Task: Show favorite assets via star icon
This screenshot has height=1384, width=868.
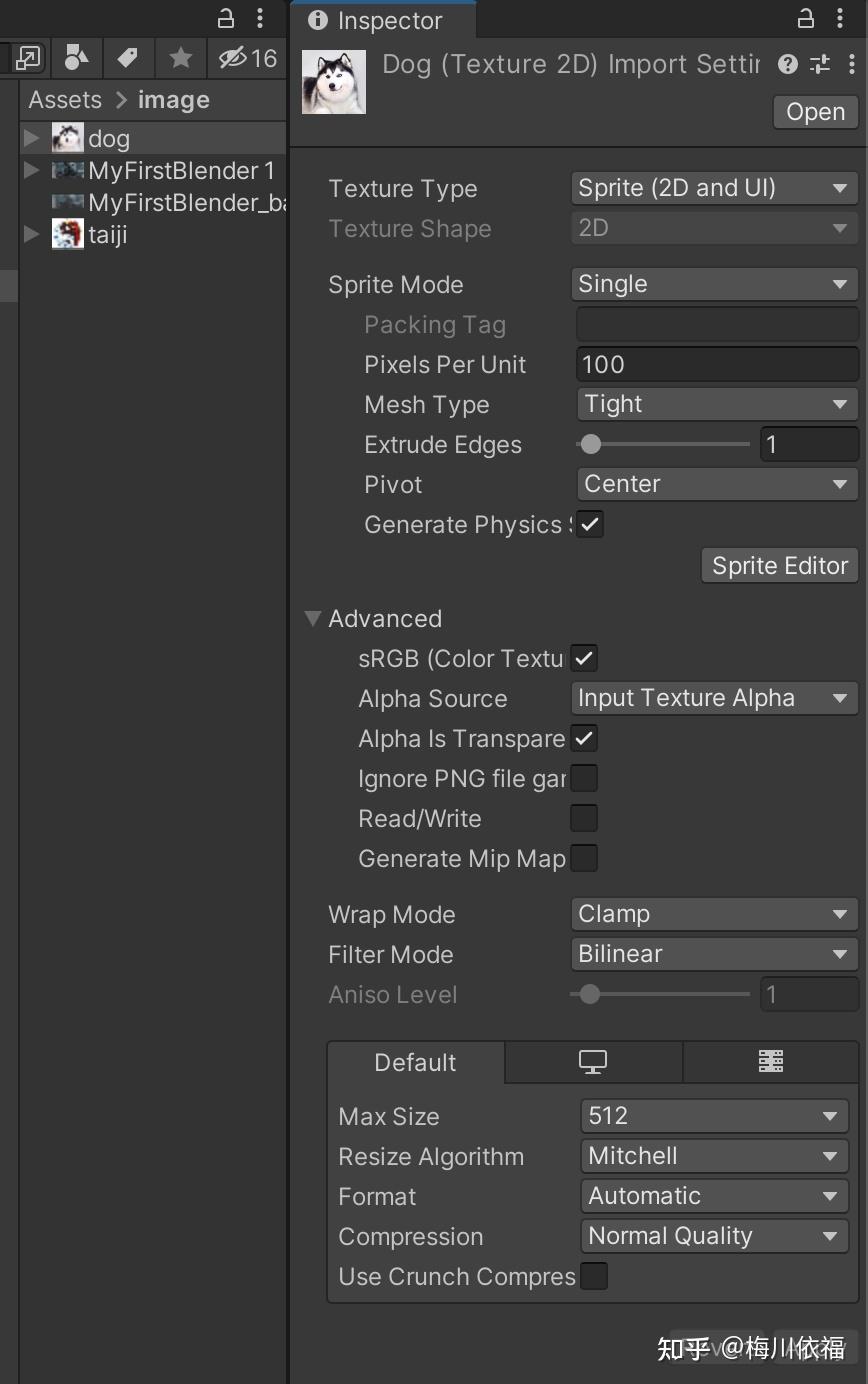Action: pyautogui.click(x=180, y=58)
